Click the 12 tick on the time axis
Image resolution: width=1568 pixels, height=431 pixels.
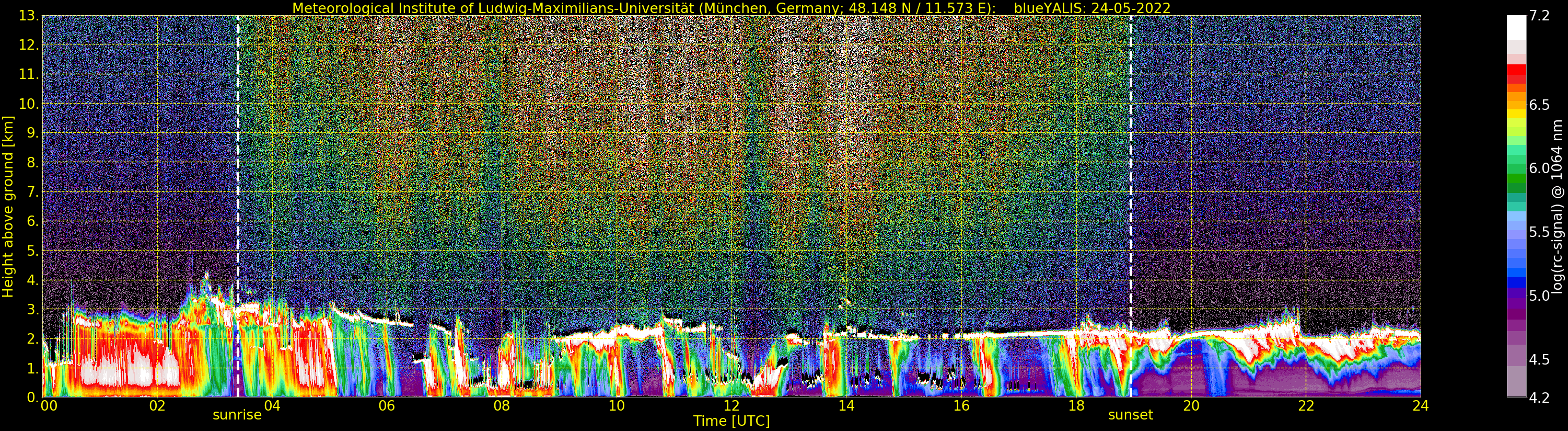point(731,406)
